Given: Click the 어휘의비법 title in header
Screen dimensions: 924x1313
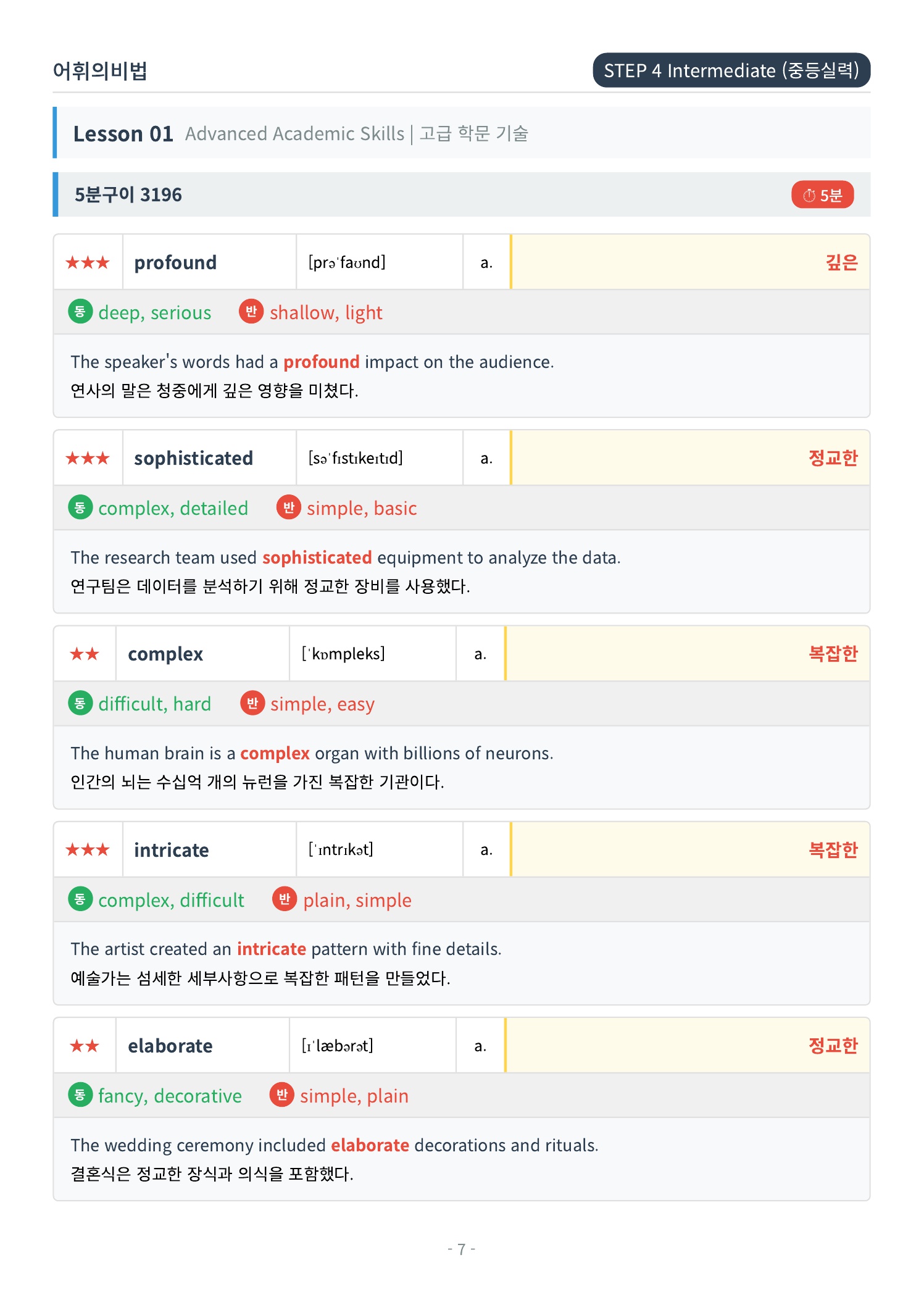Looking at the screenshot, I should [100, 71].
